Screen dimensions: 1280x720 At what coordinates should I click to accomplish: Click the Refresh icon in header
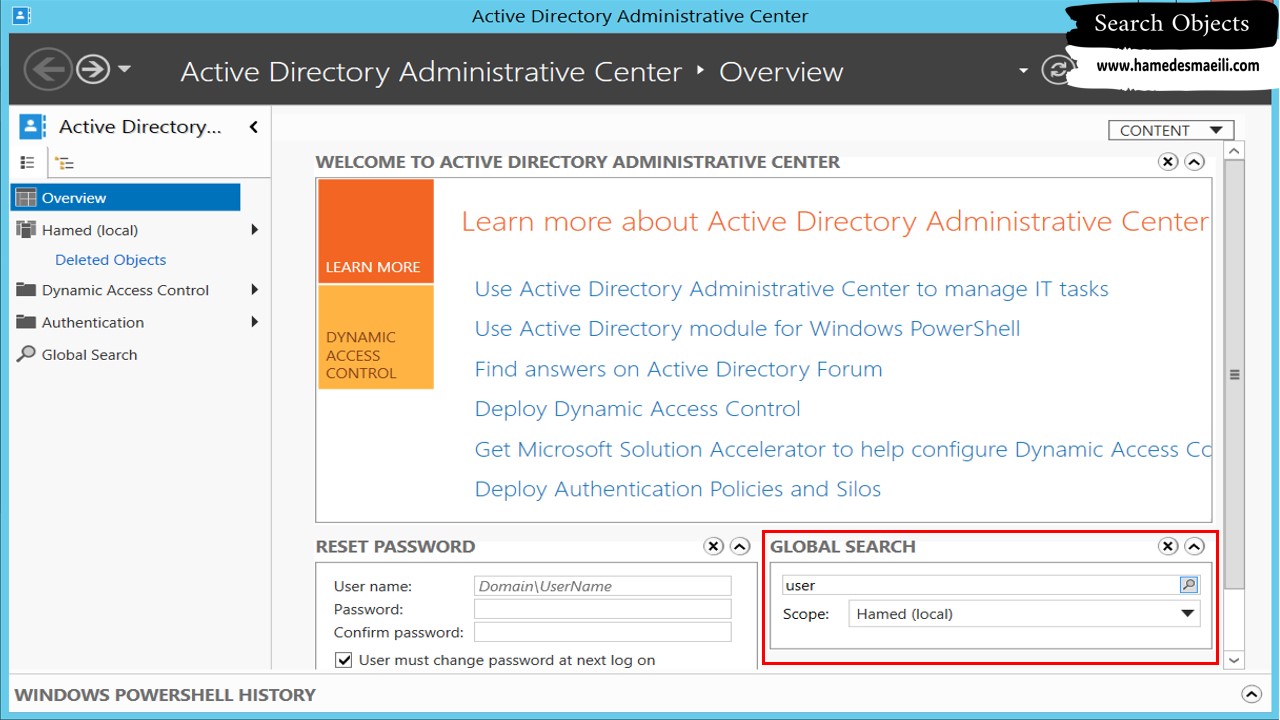click(x=1057, y=70)
